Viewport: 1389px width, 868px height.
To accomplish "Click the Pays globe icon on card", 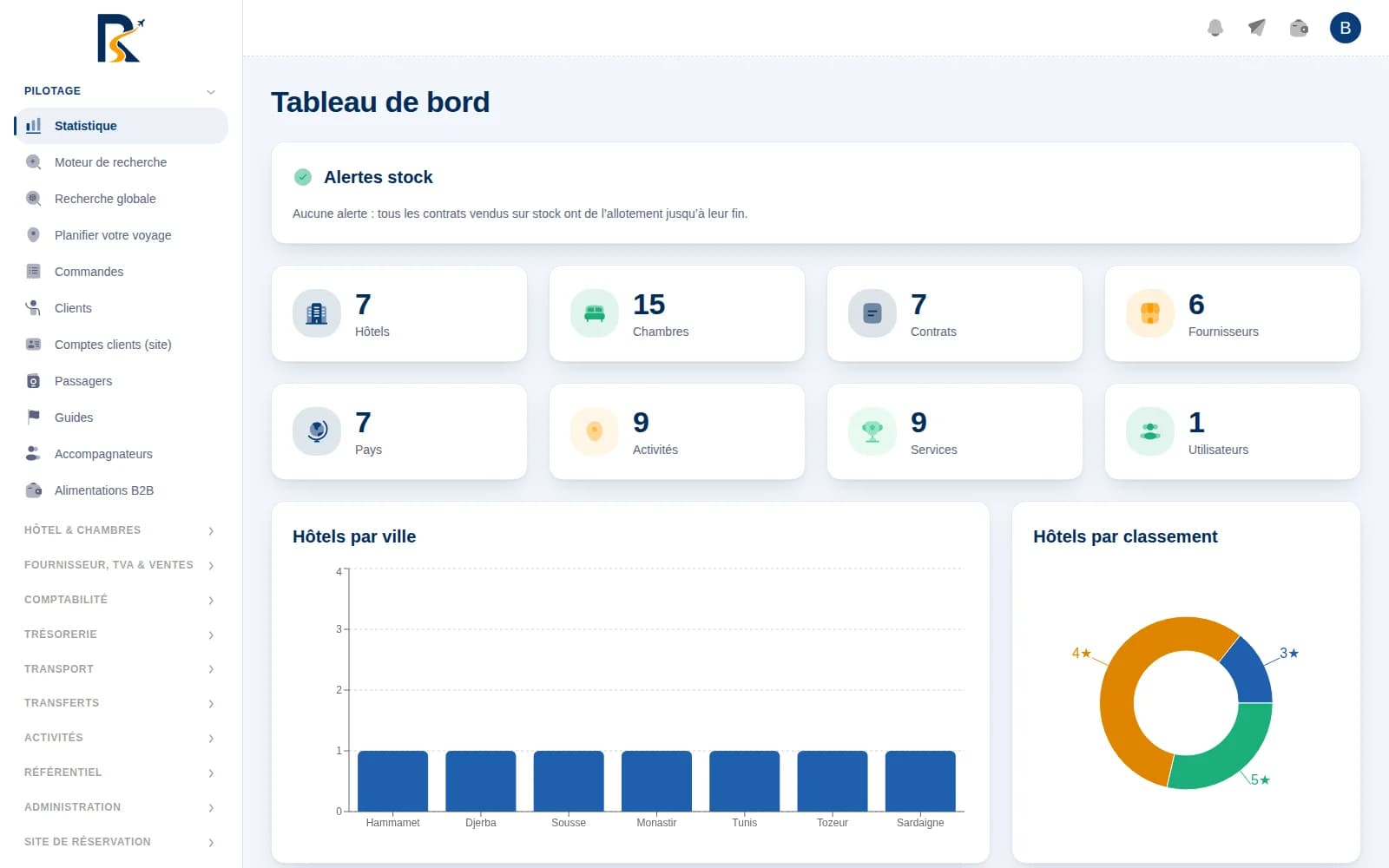I will (317, 431).
